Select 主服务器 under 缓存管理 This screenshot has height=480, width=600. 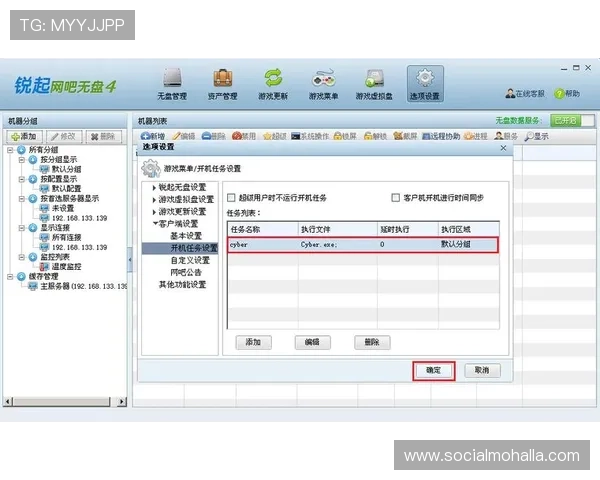[x=83, y=286]
